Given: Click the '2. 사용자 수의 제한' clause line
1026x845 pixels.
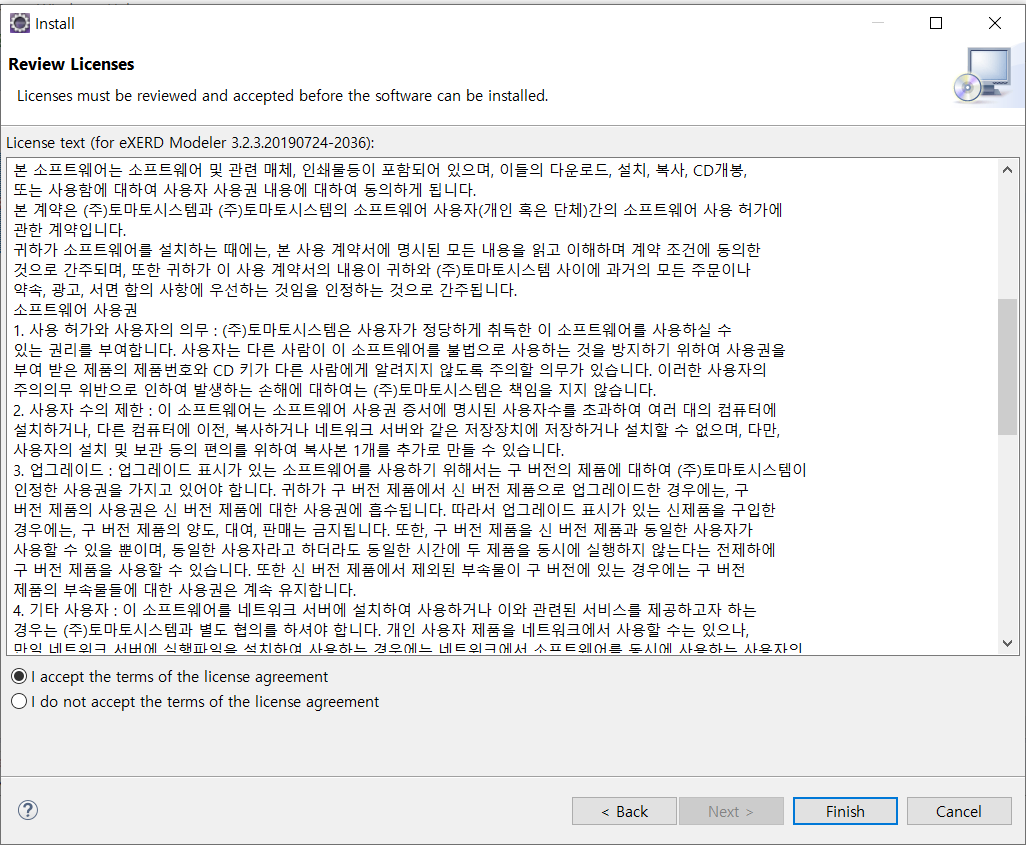Looking at the screenshot, I should coord(395,410).
